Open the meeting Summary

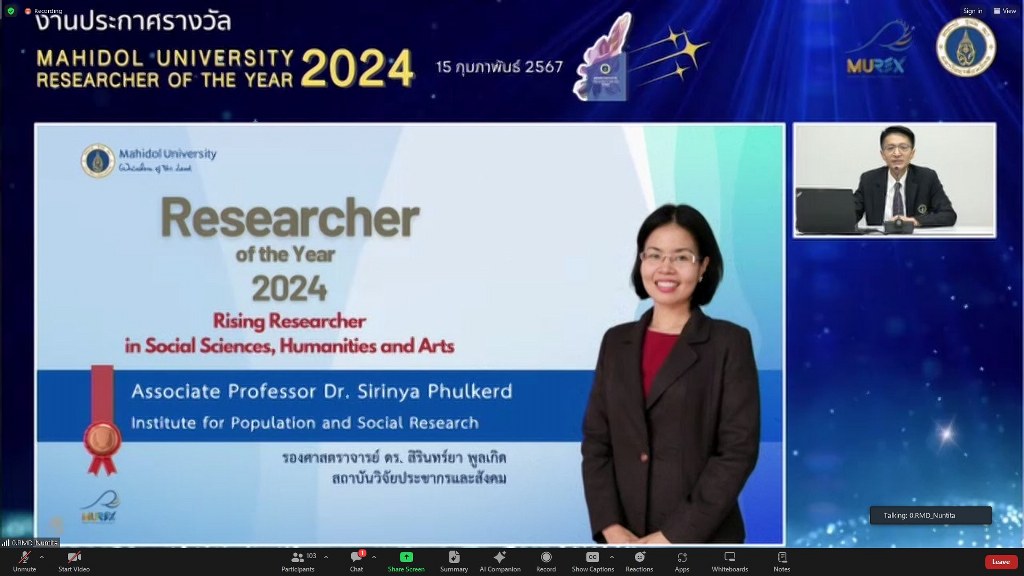click(x=454, y=561)
